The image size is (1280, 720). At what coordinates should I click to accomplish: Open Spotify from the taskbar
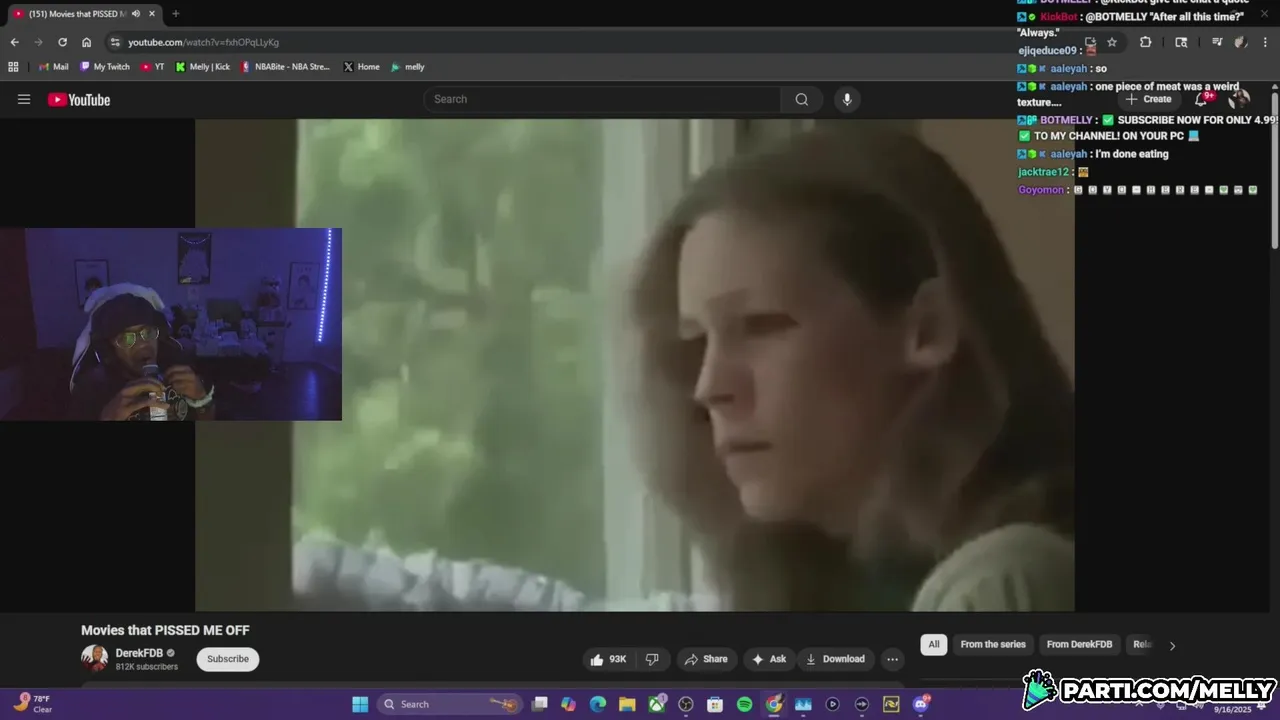744,704
